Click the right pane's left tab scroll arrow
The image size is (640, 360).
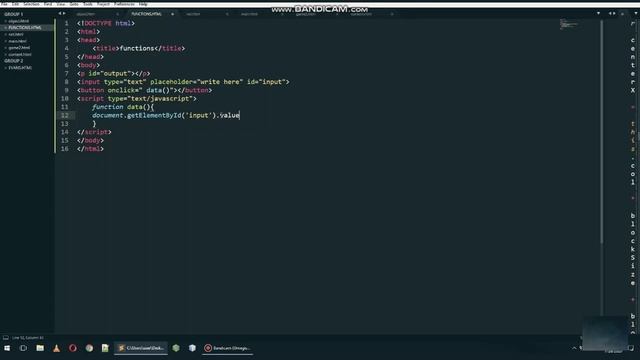tap(610, 13)
